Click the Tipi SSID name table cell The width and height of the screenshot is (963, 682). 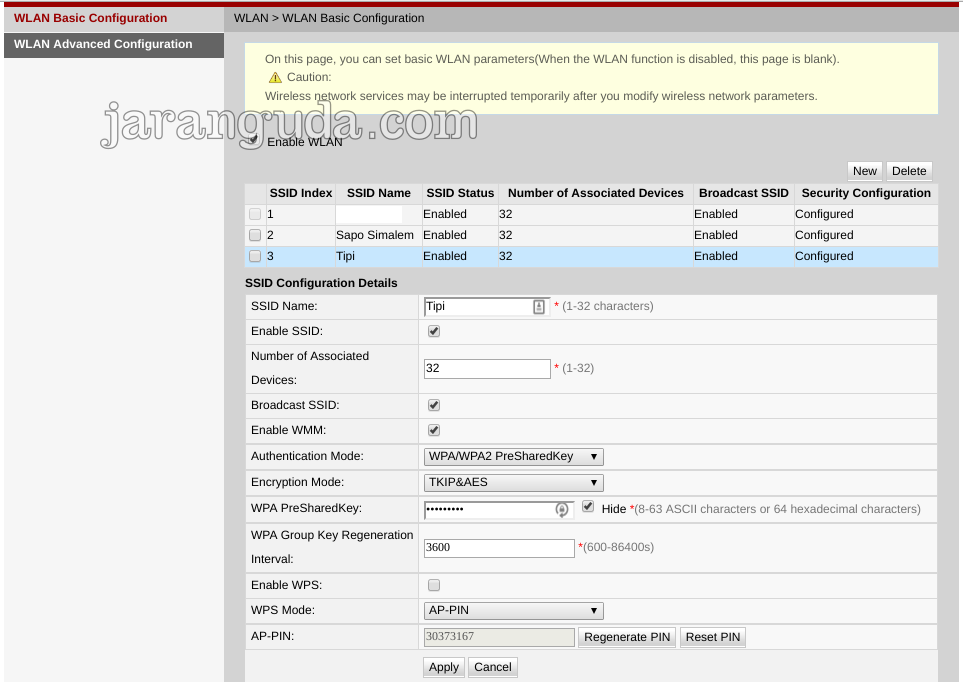[378, 256]
